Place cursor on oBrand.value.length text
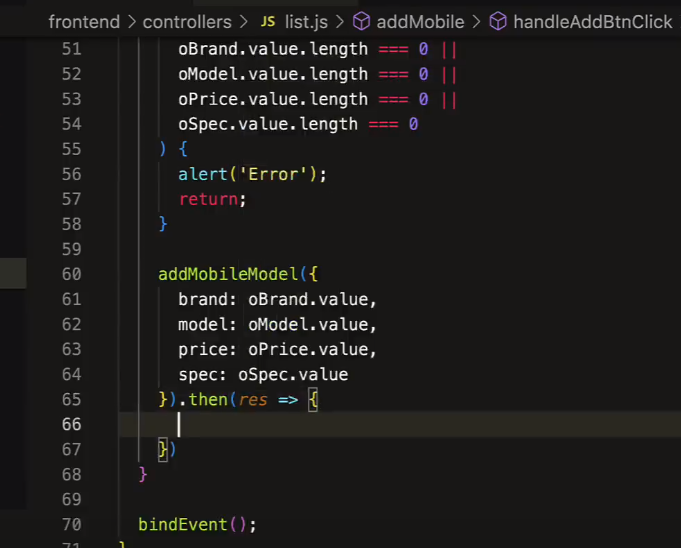 (273, 49)
